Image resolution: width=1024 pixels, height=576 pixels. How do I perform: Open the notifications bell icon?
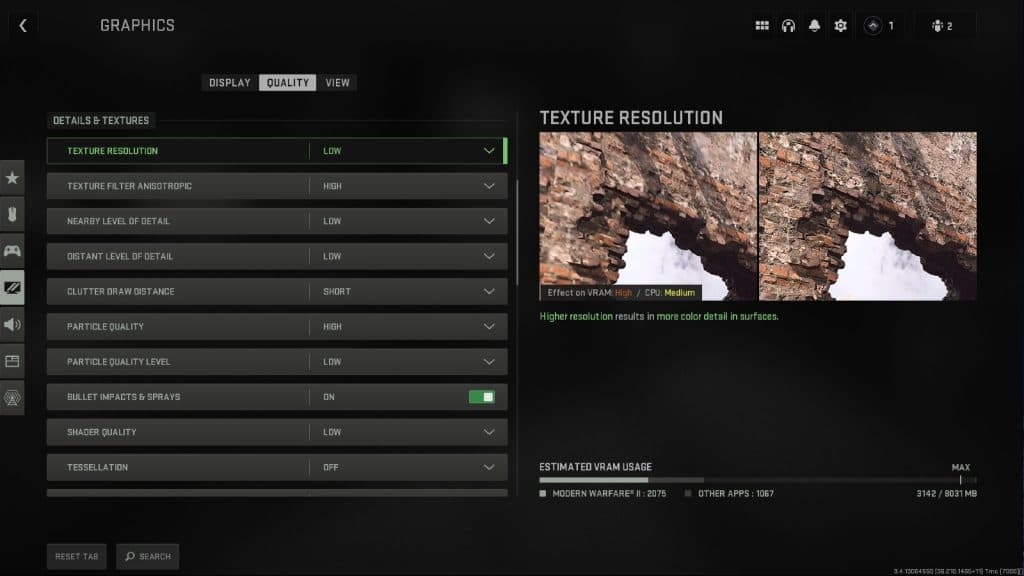coord(814,26)
